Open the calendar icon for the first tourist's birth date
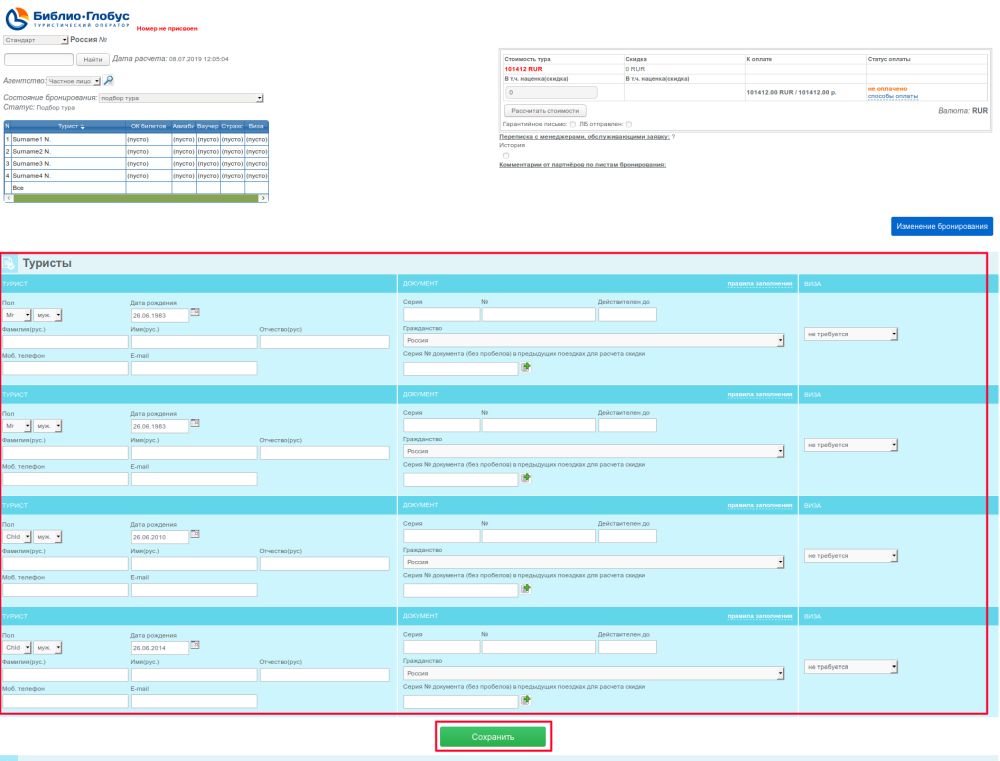Image resolution: width=1000 pixels, height=761 pixels. 196,312
